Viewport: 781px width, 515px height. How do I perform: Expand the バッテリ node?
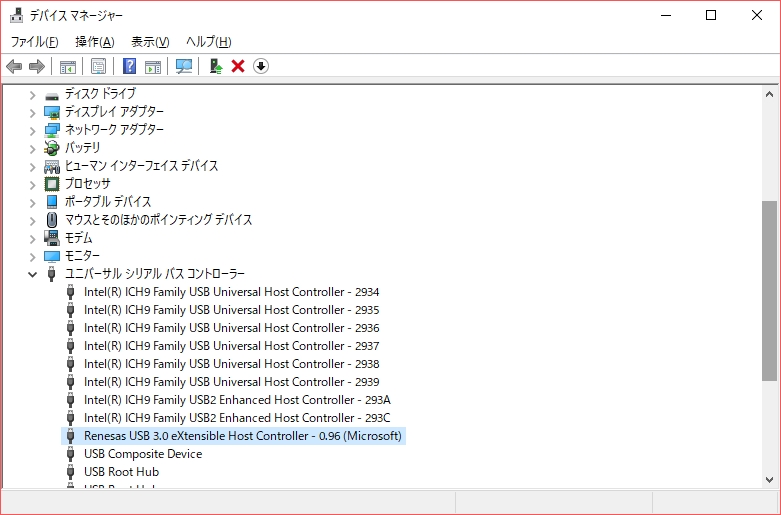[32, 148]
